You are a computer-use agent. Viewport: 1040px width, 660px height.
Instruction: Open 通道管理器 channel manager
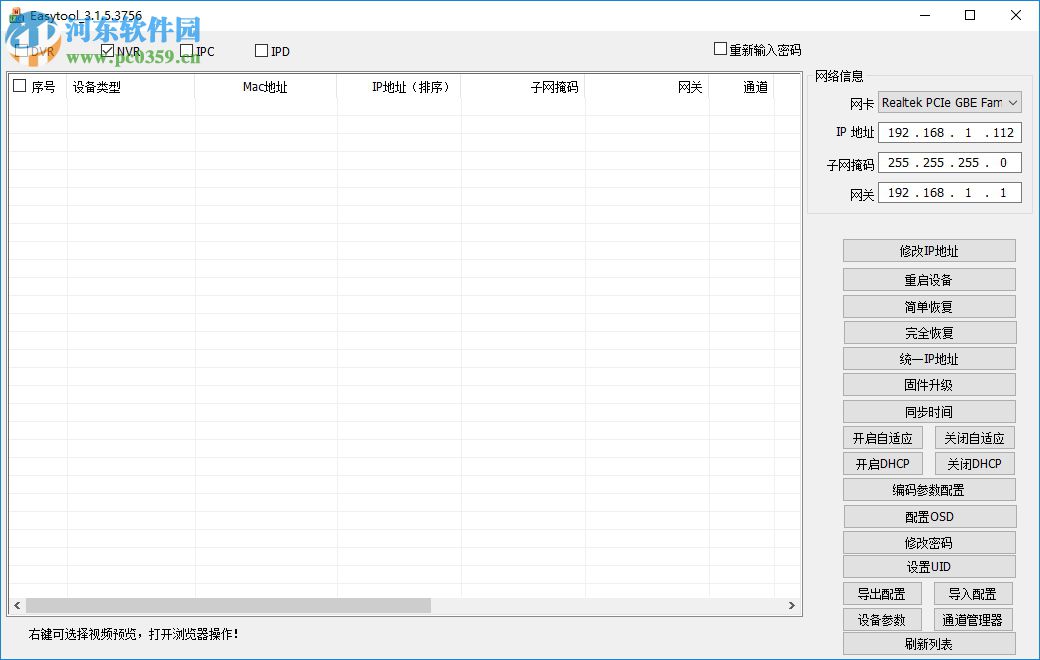(x=974, y=619)
